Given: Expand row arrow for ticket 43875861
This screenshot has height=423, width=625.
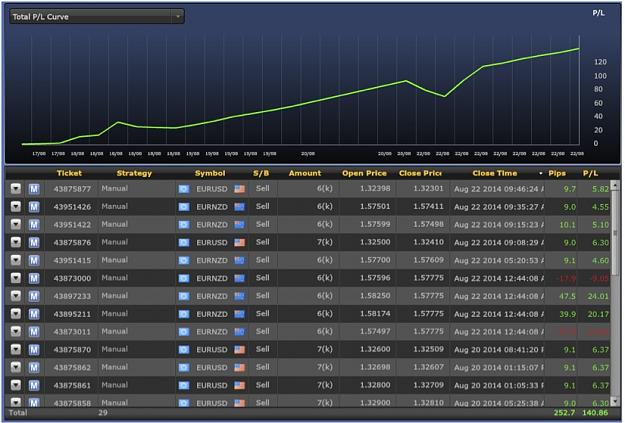Looking at the screenshot, I should click(x=16, y=385).
